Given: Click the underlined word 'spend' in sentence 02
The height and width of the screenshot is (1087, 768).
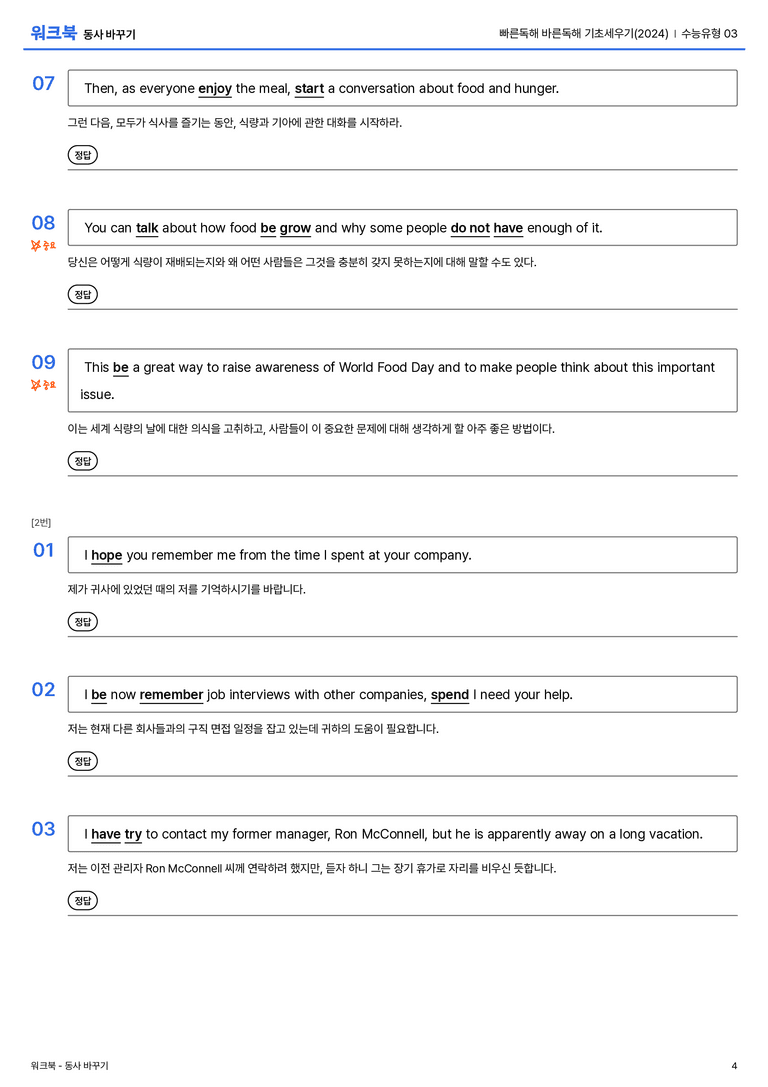Looking at the screenshot, I should click(450, 695).
